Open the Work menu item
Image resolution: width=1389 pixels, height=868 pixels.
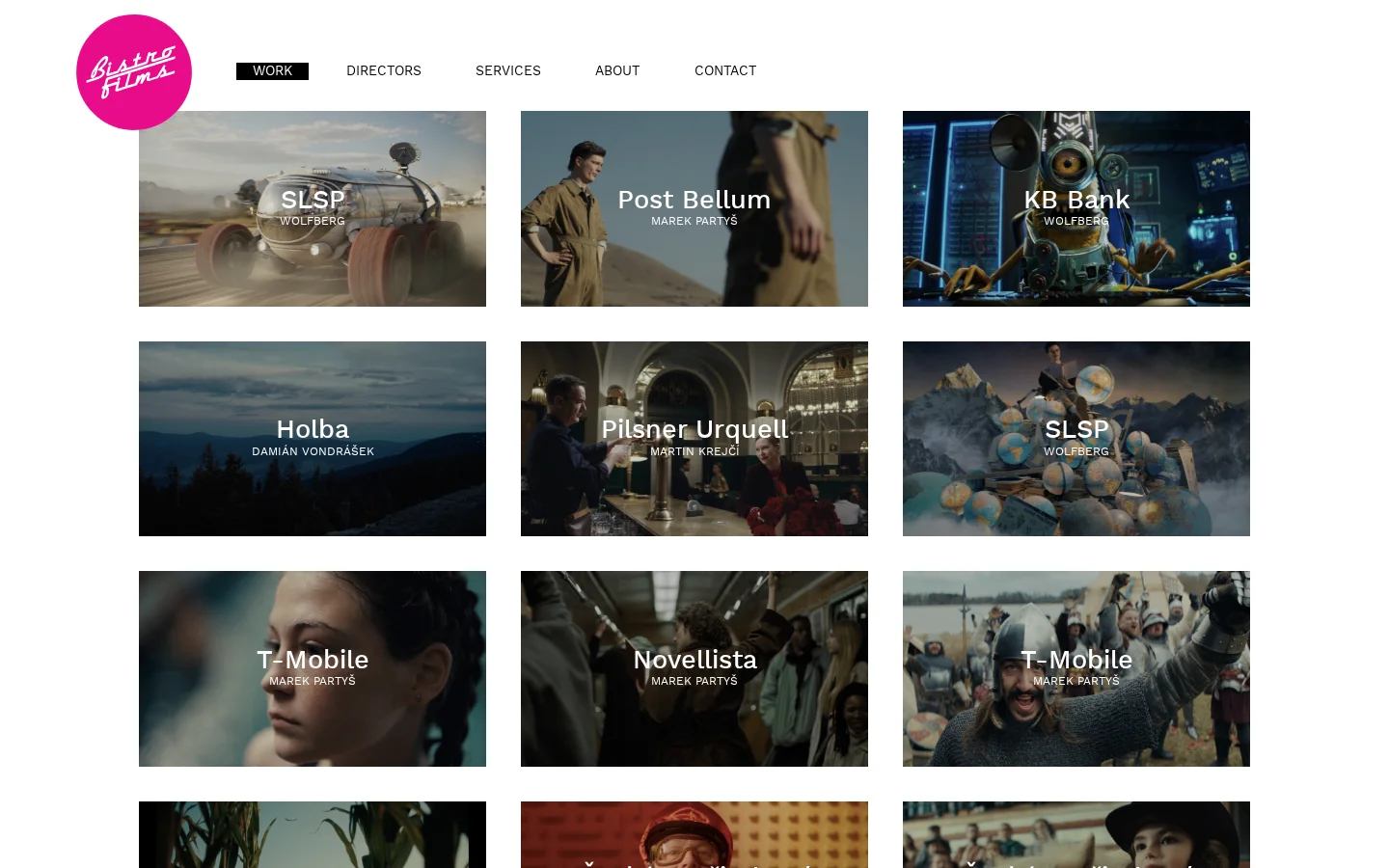pos(272,71)
